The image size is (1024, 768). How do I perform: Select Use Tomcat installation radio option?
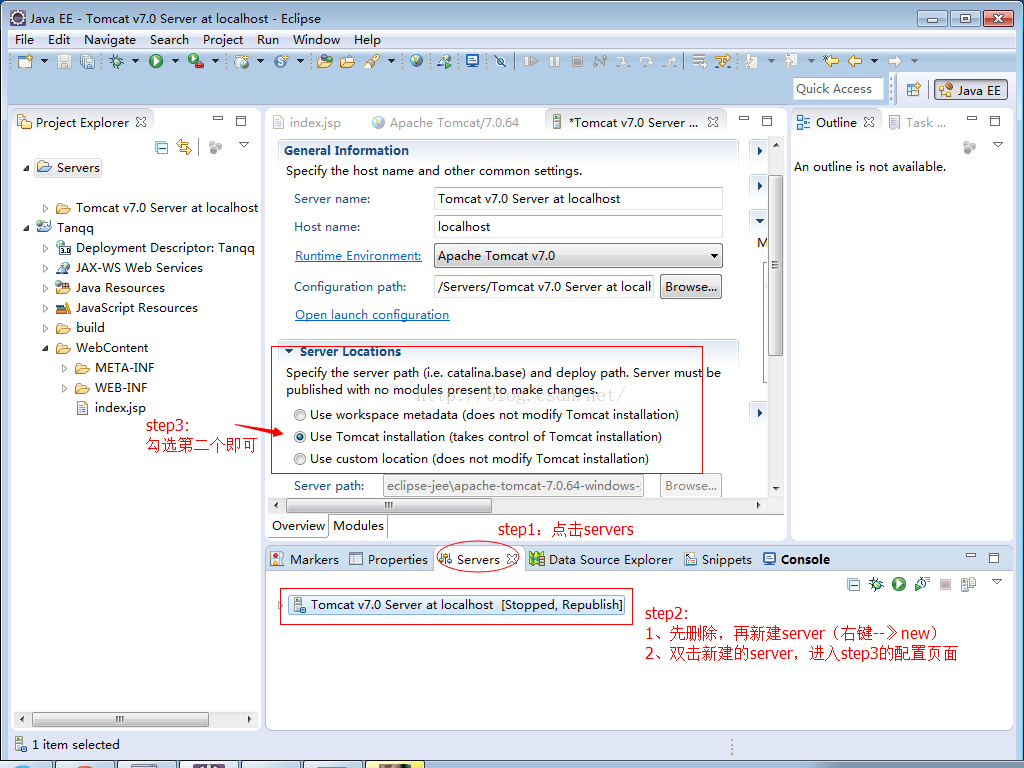tap(300, 437)
